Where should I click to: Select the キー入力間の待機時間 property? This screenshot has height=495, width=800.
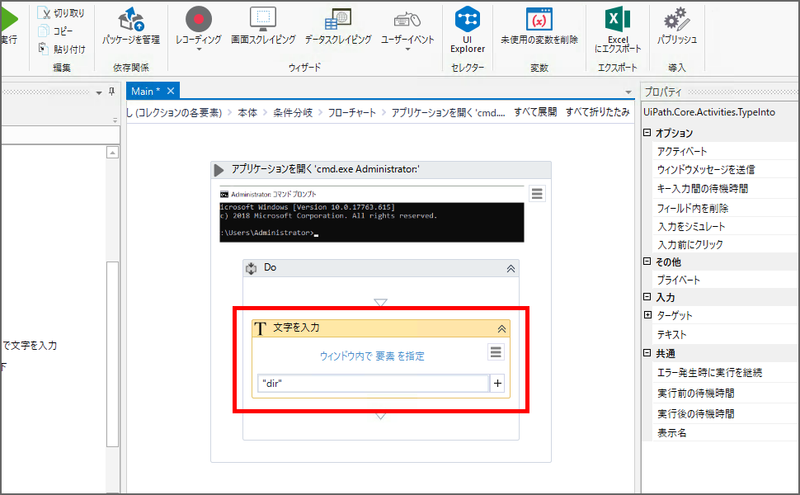click(x=726, y=189)
